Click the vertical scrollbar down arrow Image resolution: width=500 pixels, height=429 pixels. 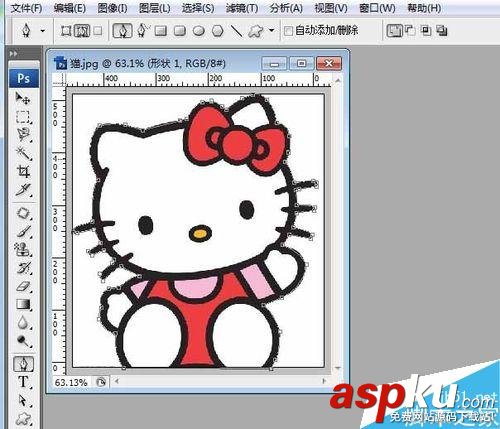[338, 368]
